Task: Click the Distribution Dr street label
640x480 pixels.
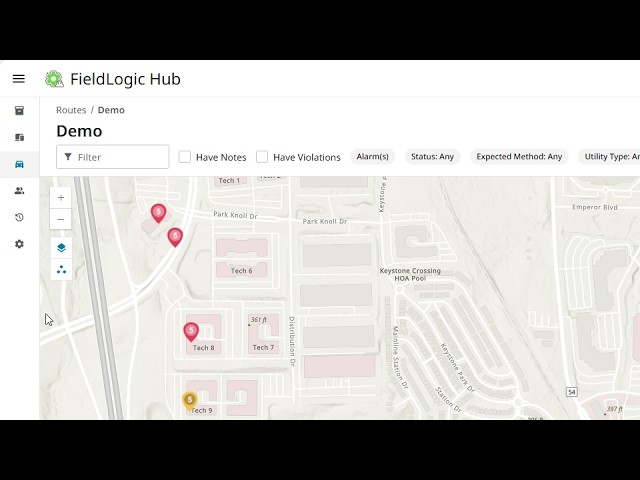Action: coord(292,341)
